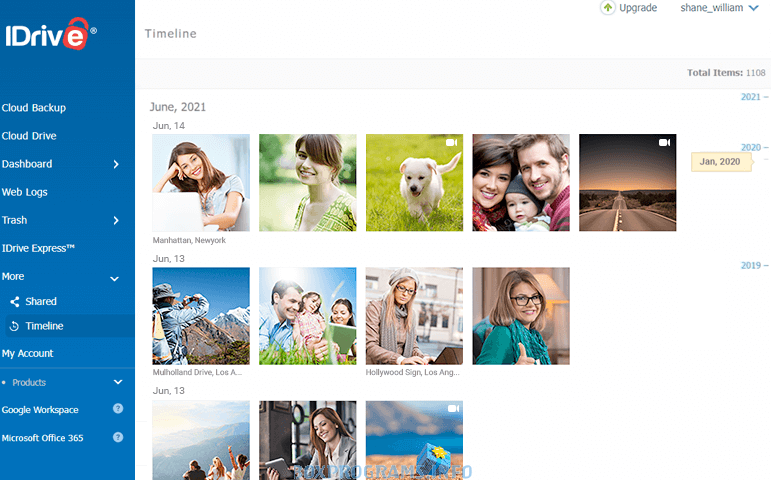The width and height of the screenshot is (771, 480).
Task: Jump to 2019 on the timeline scale
Action: pyautogui.click(x=752, y=266)
